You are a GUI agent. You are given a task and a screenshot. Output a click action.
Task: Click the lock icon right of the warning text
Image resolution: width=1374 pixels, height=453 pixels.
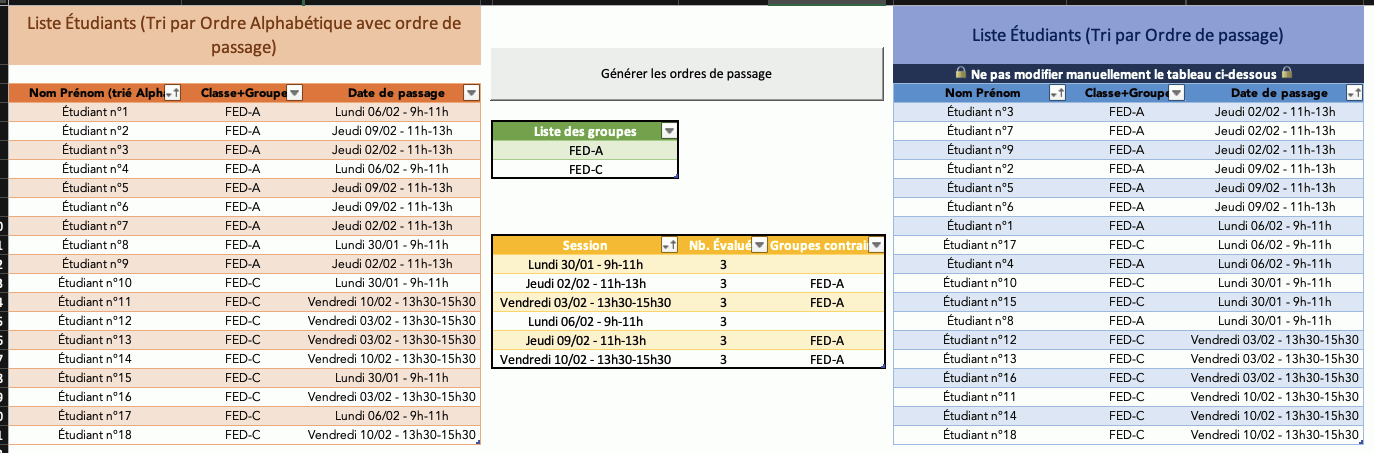coord(1287,73)
